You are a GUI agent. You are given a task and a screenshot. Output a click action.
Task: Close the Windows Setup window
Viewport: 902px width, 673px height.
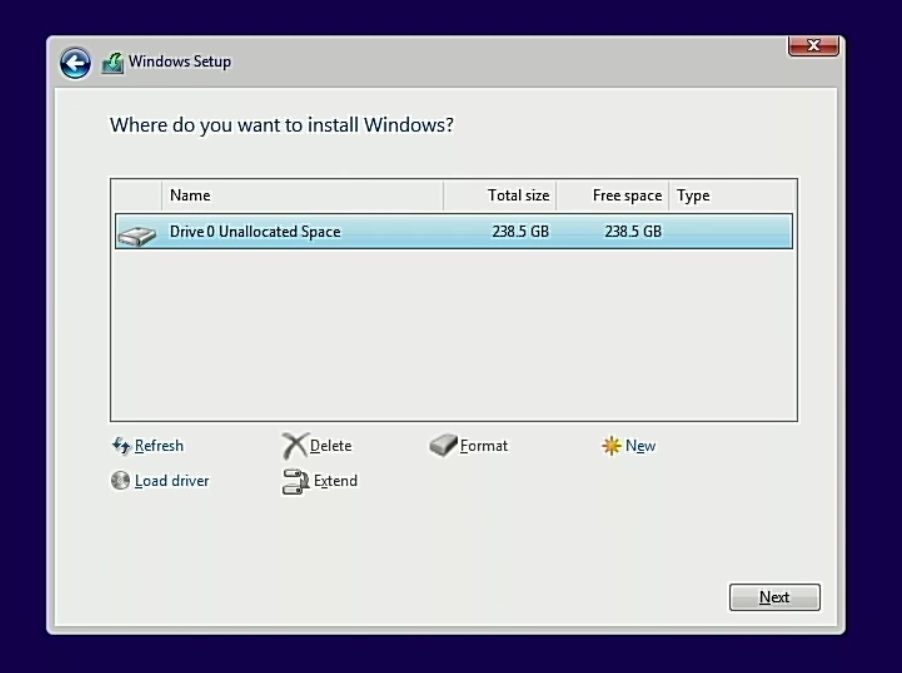[x=813, y=46]
